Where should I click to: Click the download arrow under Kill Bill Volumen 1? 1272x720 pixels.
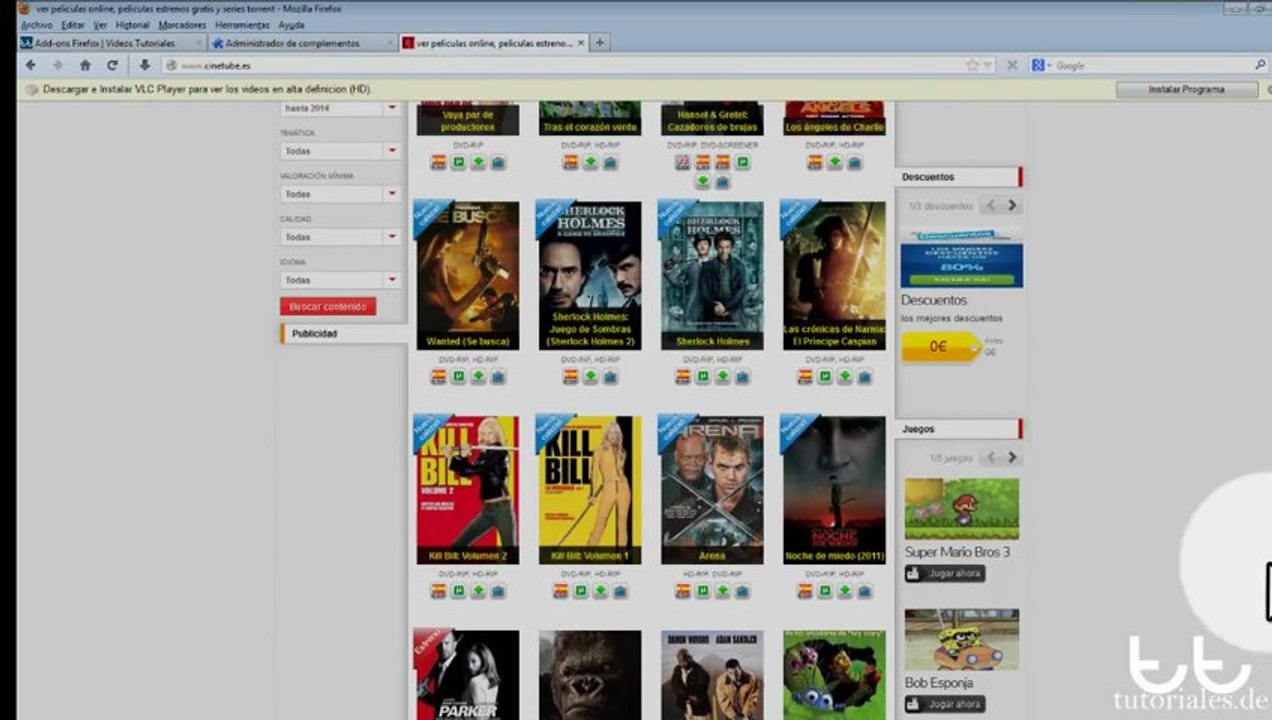pos(600,590)
